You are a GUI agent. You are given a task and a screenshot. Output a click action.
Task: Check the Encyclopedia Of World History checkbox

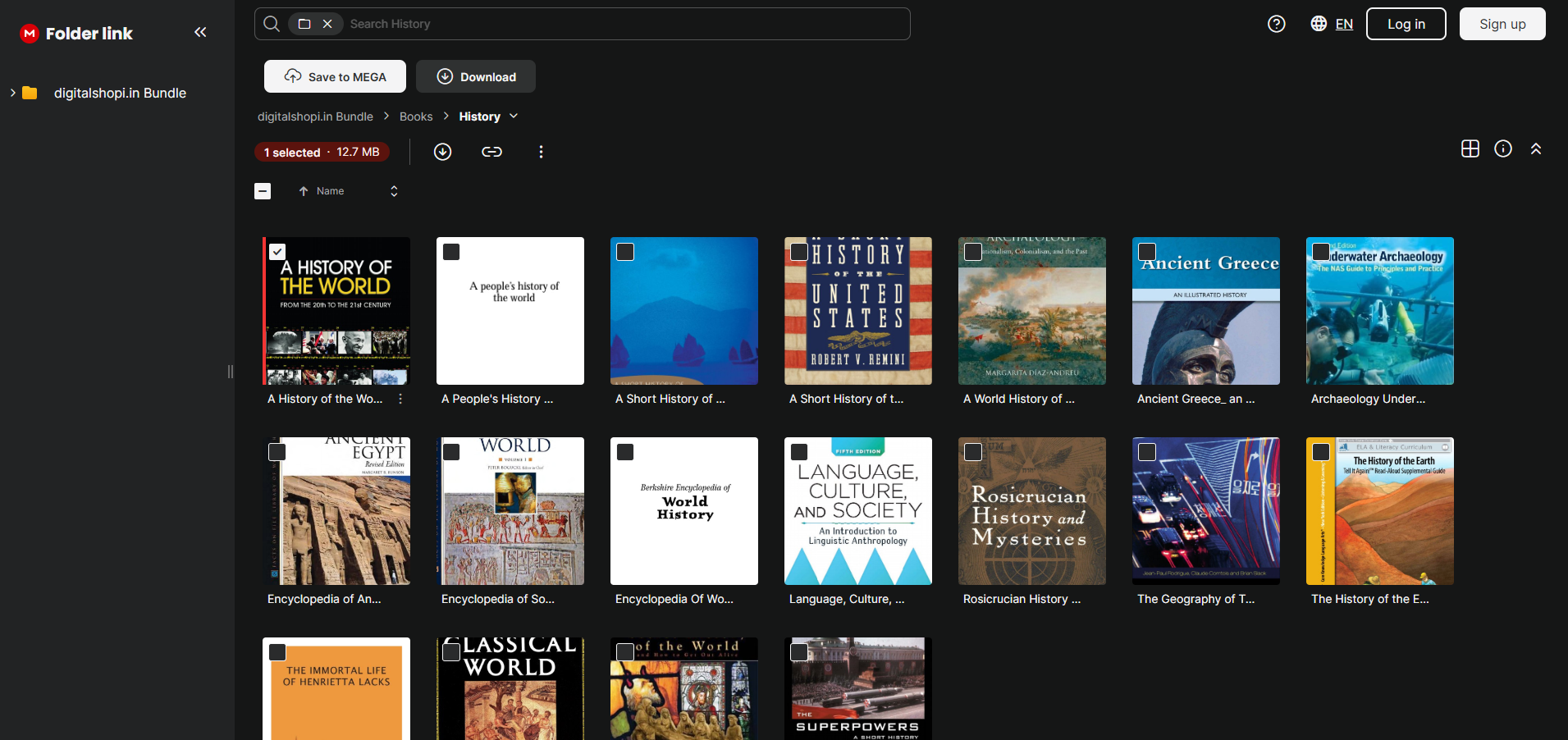[625, 452]
